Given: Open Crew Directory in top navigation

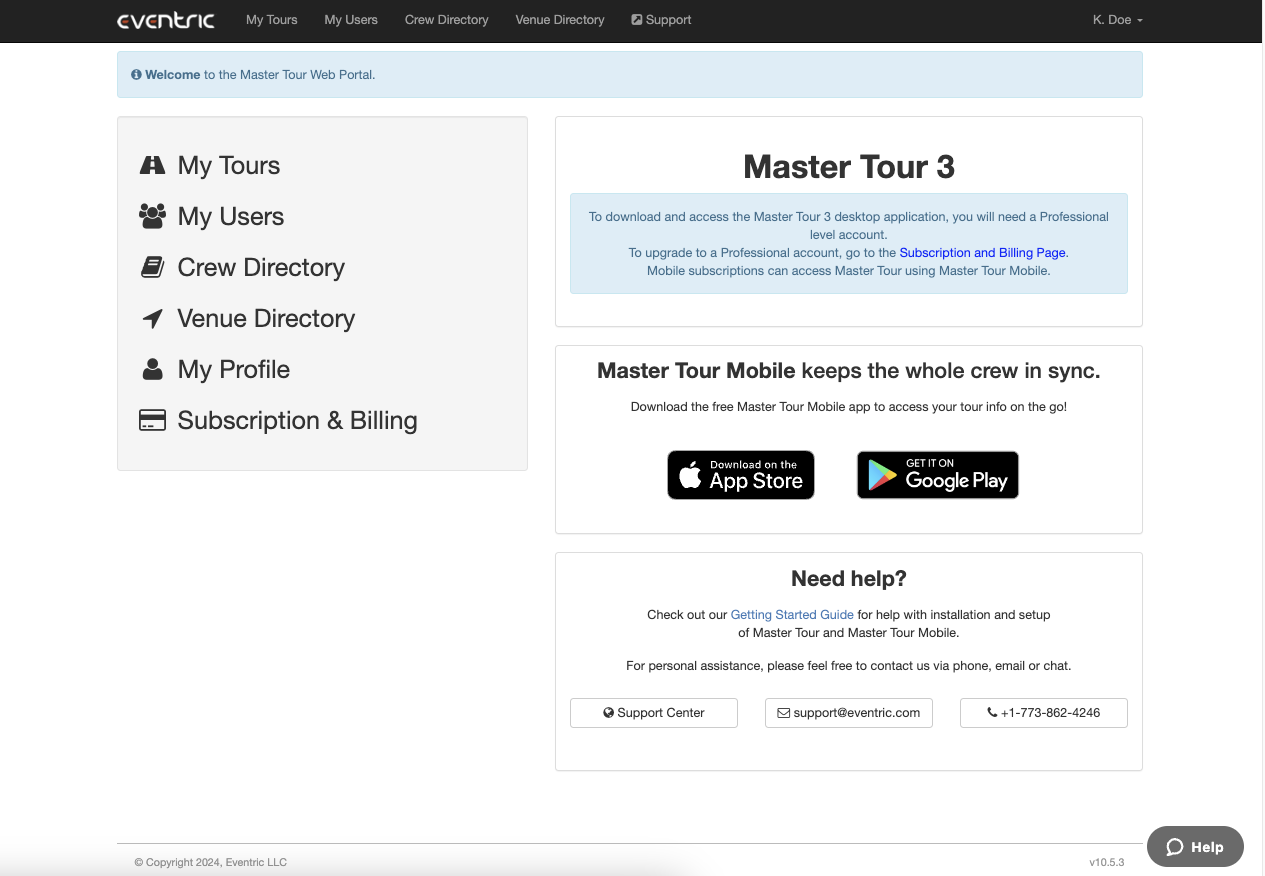Looking at the screenshot, I should click(447, 20).
